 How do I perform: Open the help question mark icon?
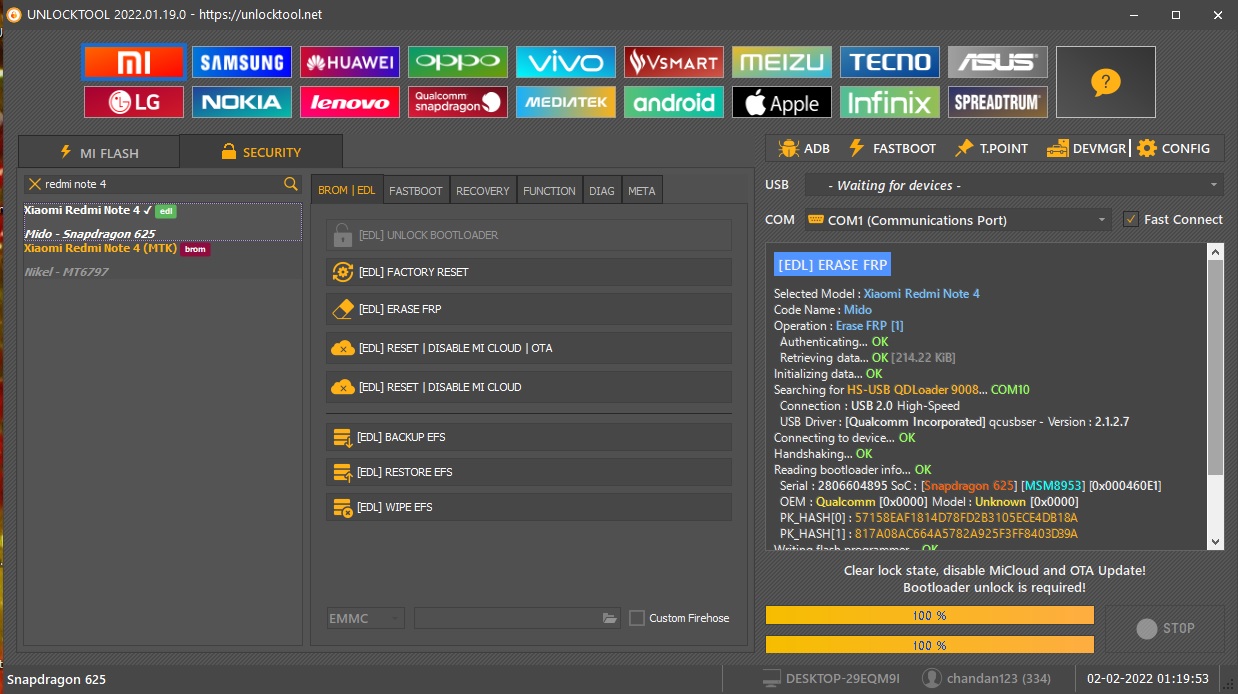click(x=1106, y=82)
